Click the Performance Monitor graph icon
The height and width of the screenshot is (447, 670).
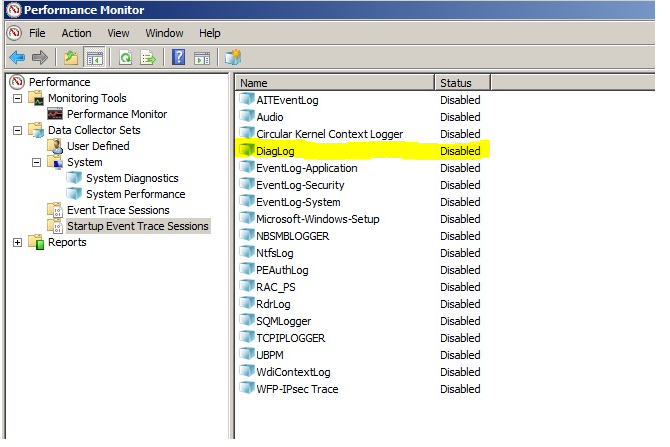(55, 114)
